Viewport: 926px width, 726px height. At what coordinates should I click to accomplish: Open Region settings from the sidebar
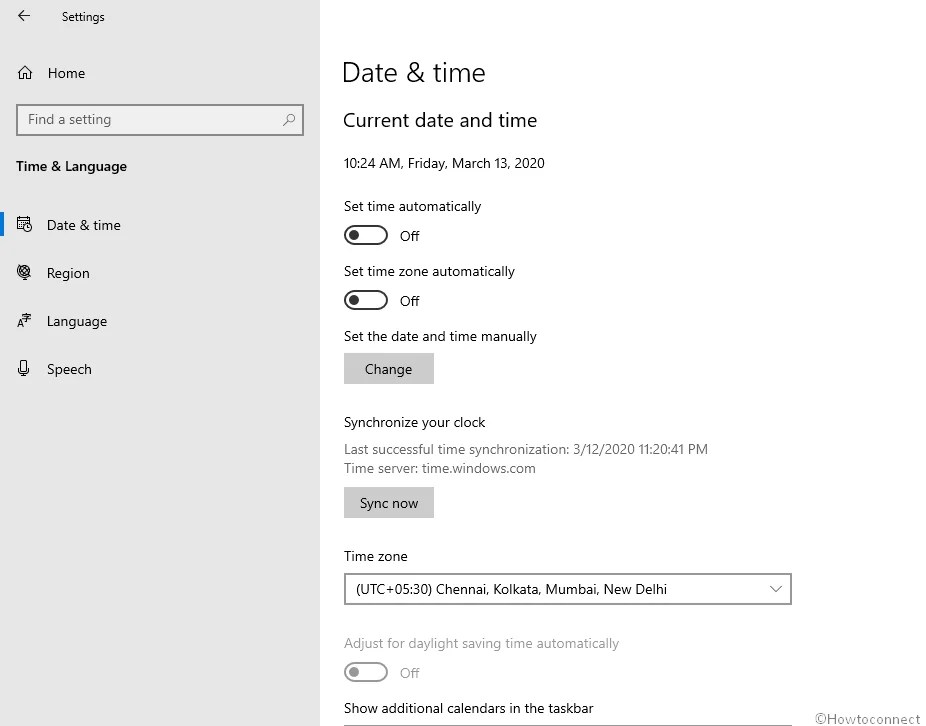(68, 272)
